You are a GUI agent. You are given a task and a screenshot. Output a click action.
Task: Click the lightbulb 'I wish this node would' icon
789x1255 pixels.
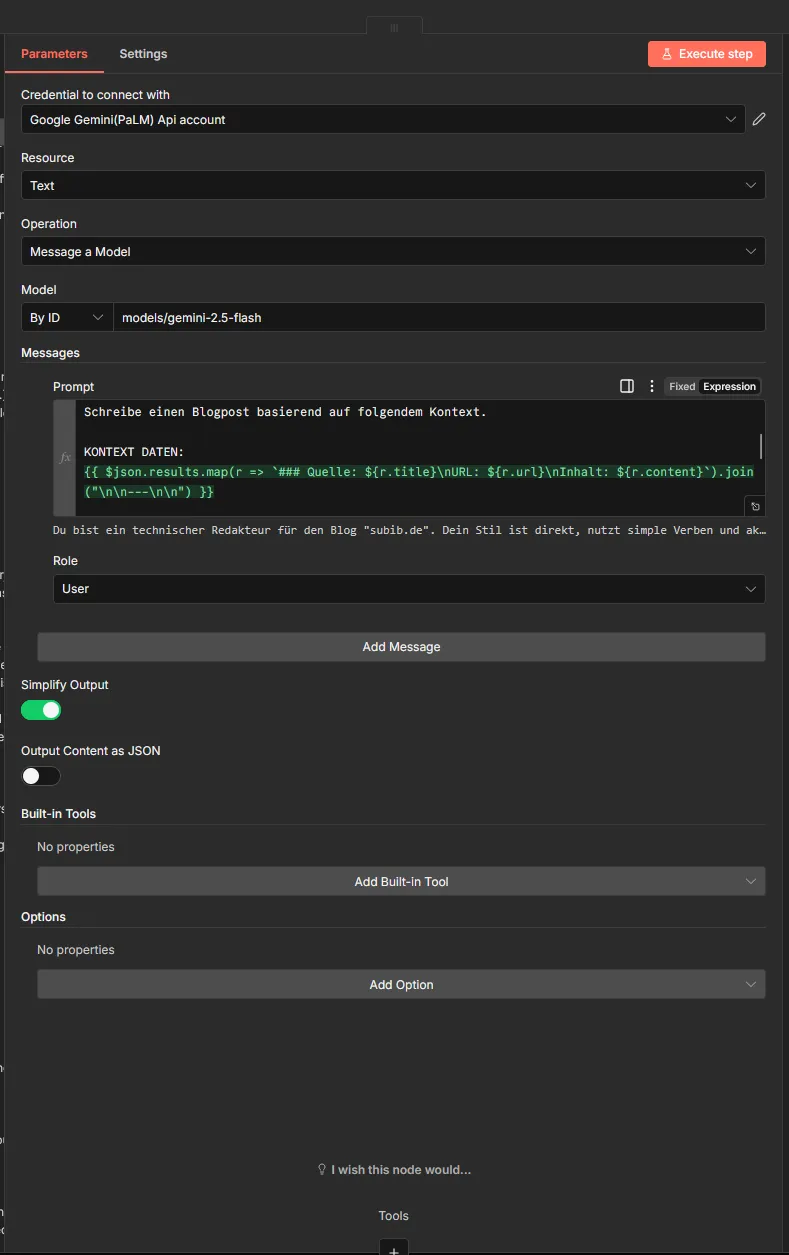coord(321,1168)
